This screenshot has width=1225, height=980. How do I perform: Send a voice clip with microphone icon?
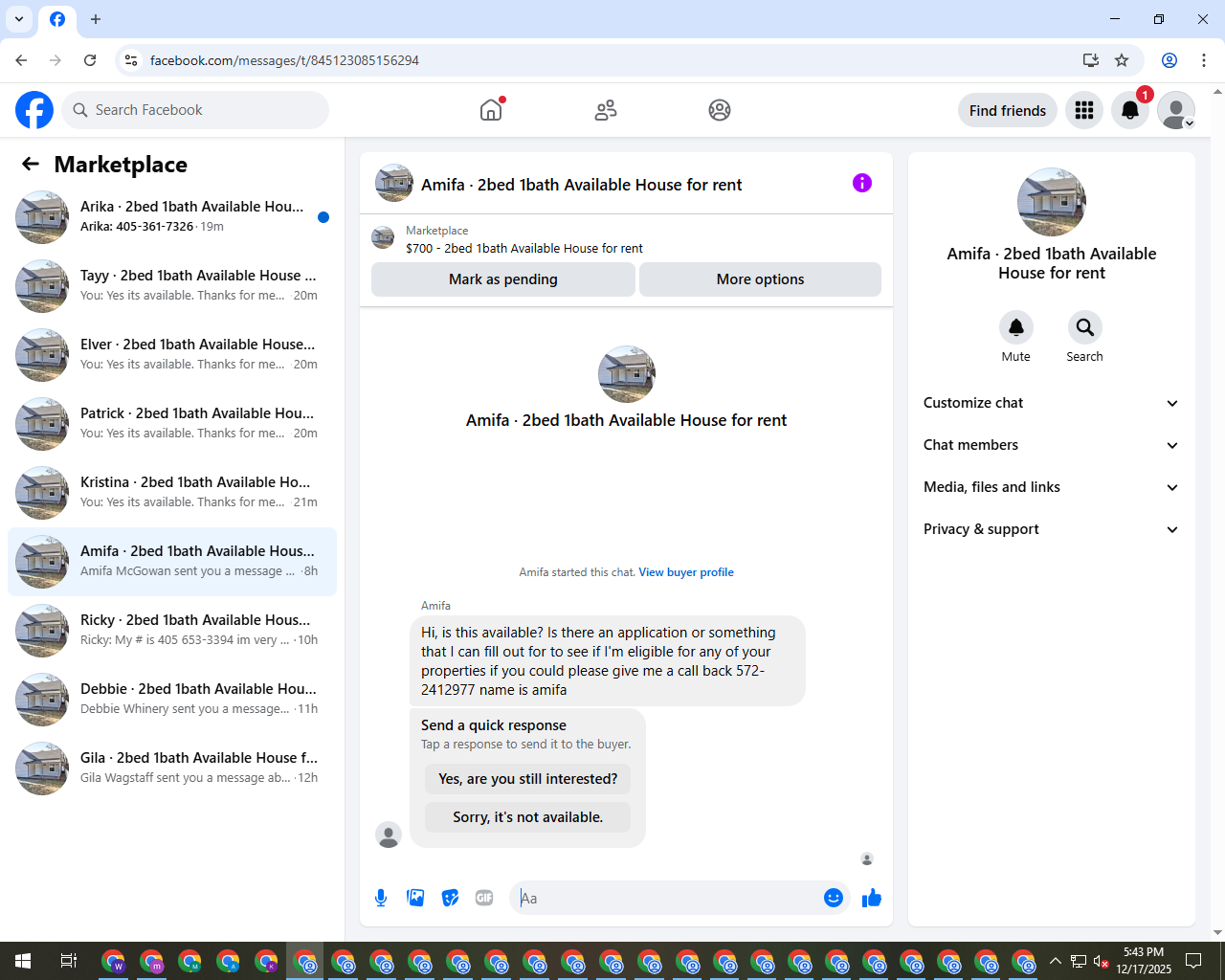pyautogui.click(x=381, y=898)
